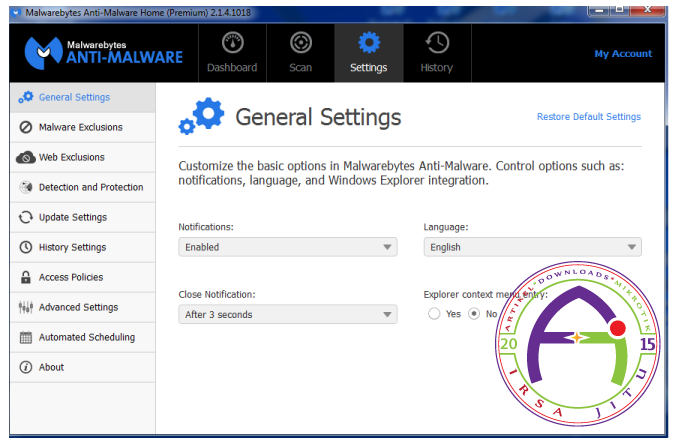The image size is (673, 442).
Task: Select No for Explorer context menu entry
Action: [x=474, y=314]
